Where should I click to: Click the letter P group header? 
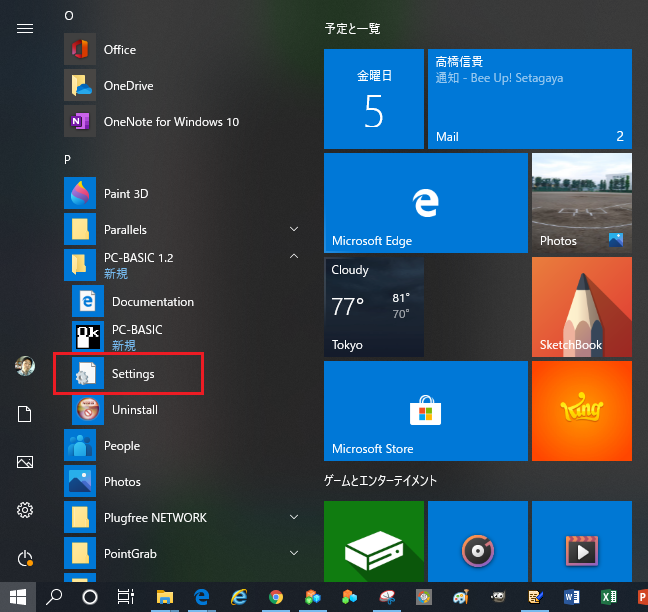point(67,160)
